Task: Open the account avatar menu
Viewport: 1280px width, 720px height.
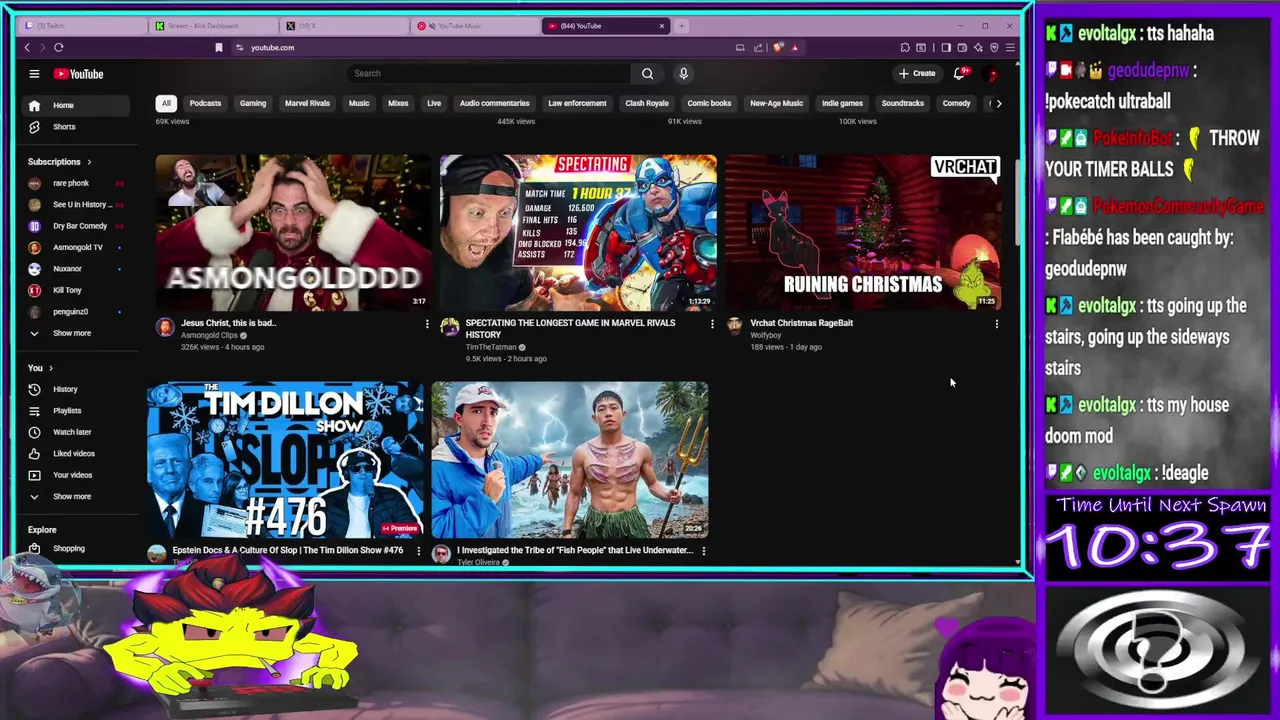Action: pyautogui.click(x=992, y=74)
